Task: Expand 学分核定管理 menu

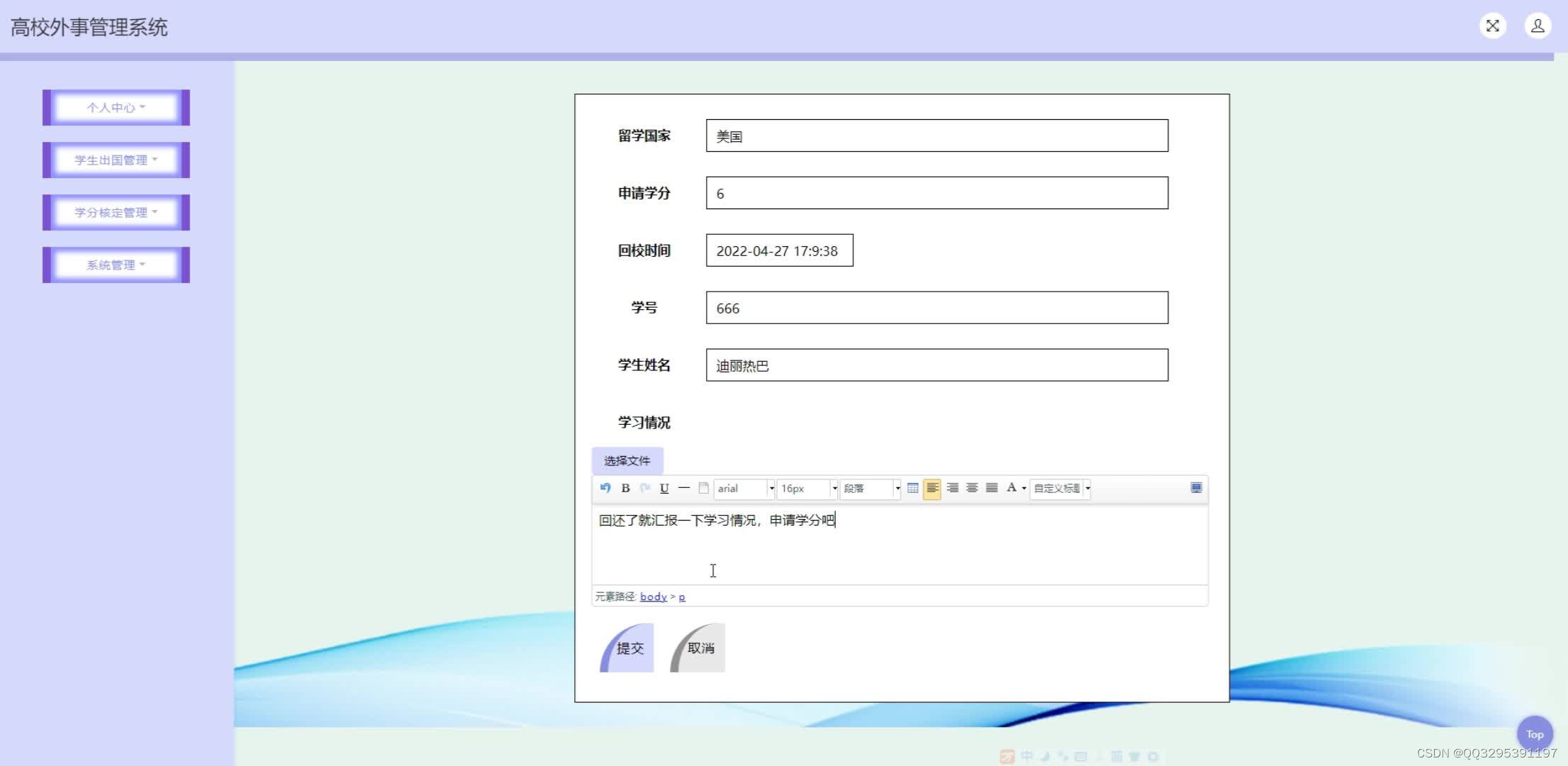Action: click(x=116, y=212)
